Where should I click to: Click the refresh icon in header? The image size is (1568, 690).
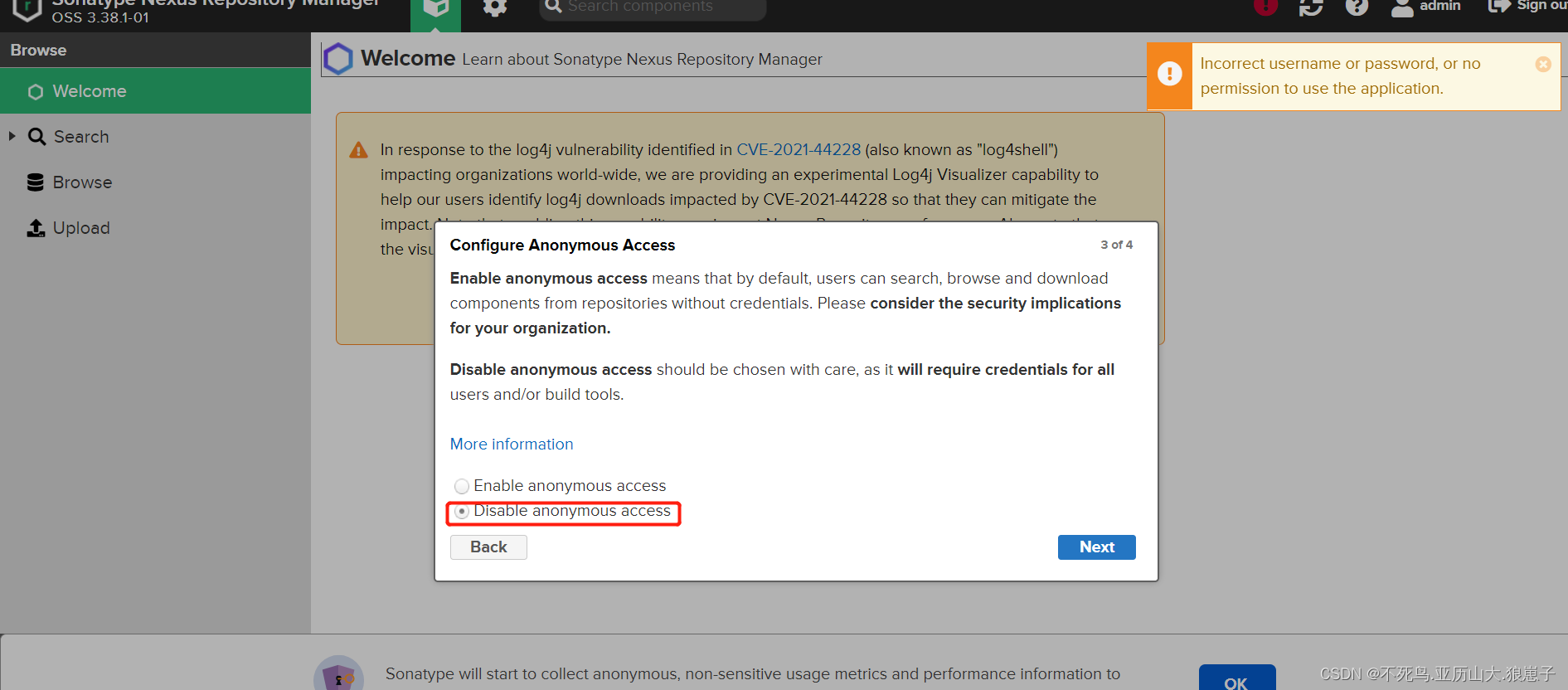1311,7
